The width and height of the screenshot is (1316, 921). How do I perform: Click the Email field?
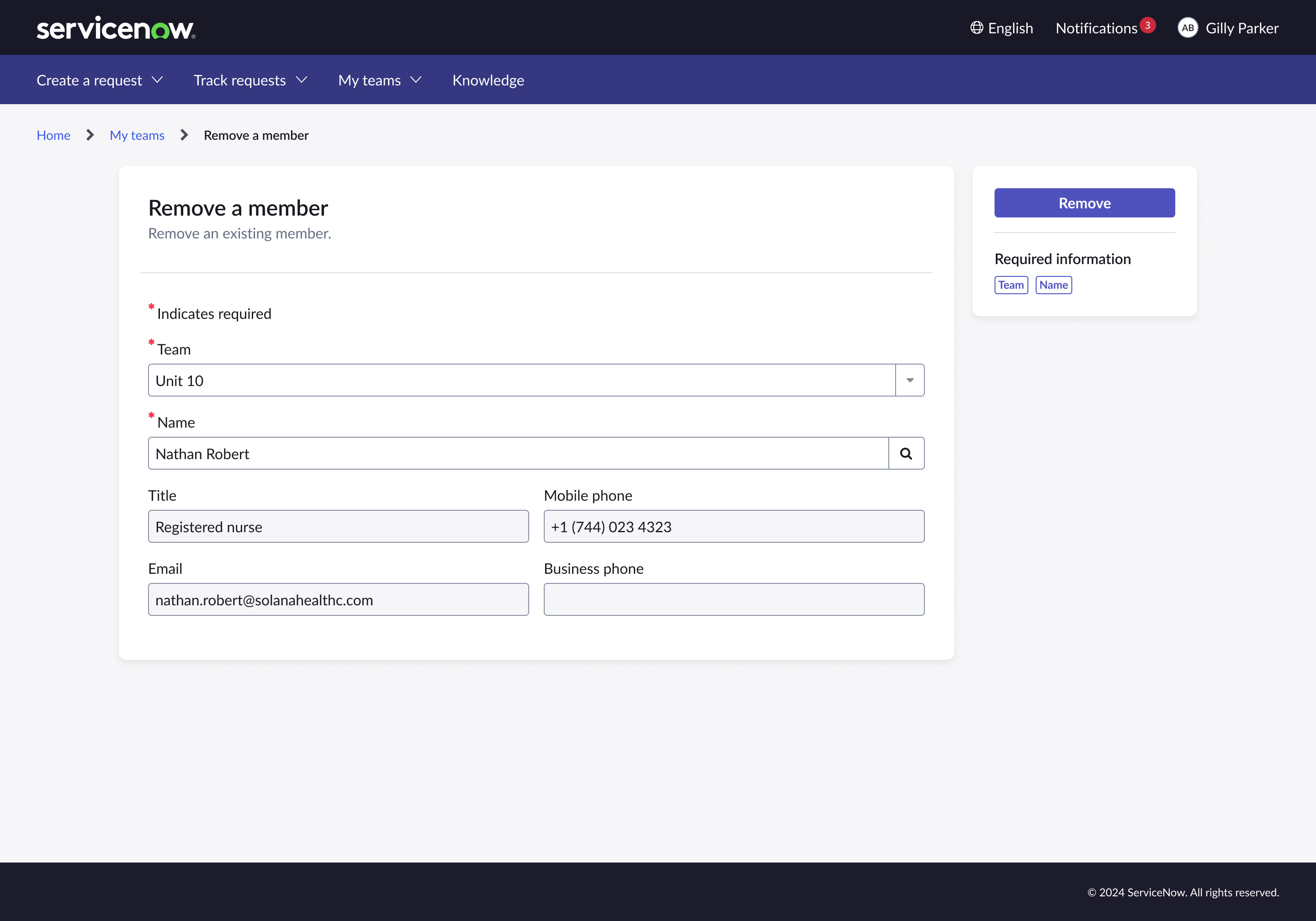click(x=338, y=599)
